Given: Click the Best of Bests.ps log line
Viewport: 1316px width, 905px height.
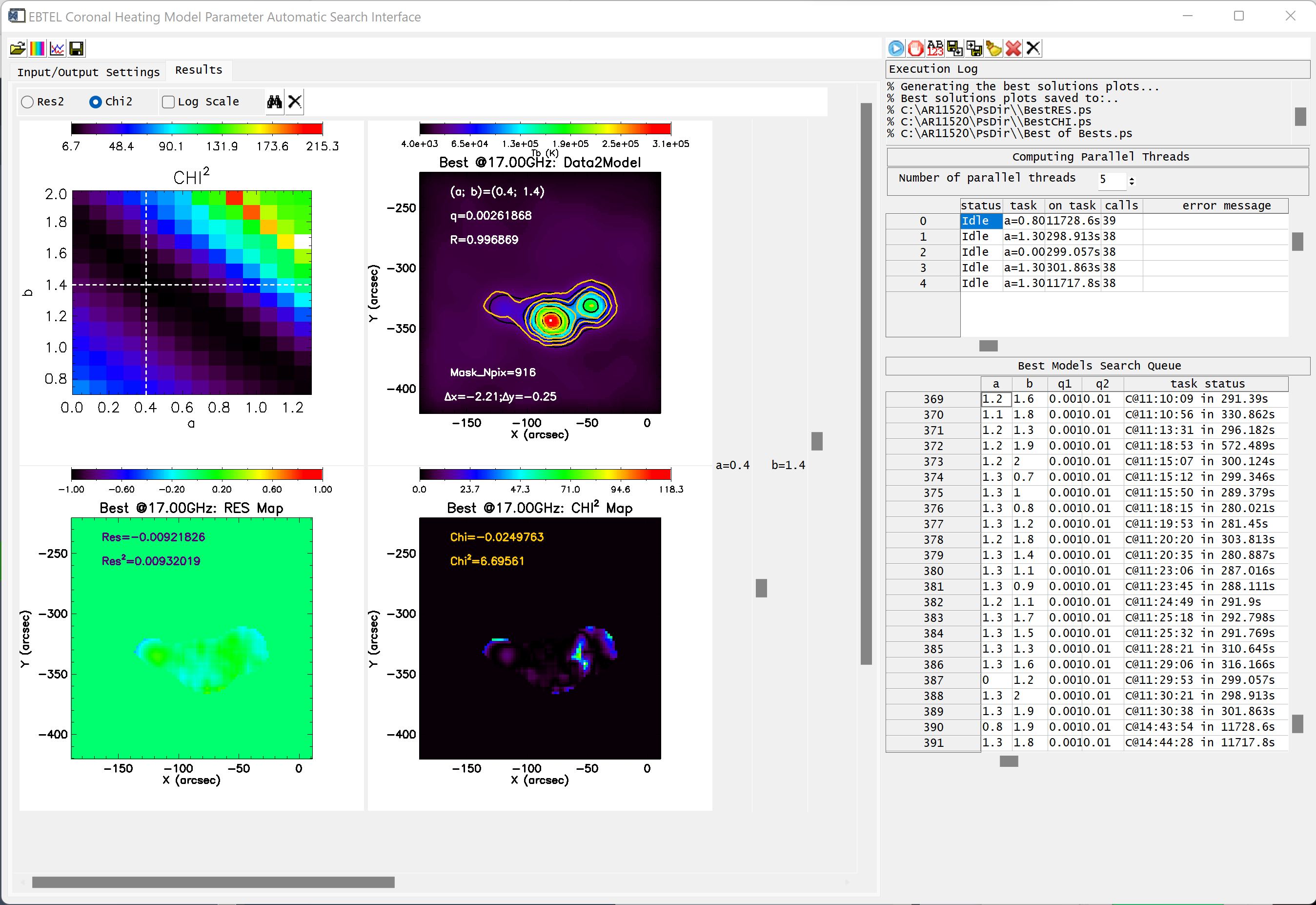Looking at the screenshot, I should pos(1010,134).
